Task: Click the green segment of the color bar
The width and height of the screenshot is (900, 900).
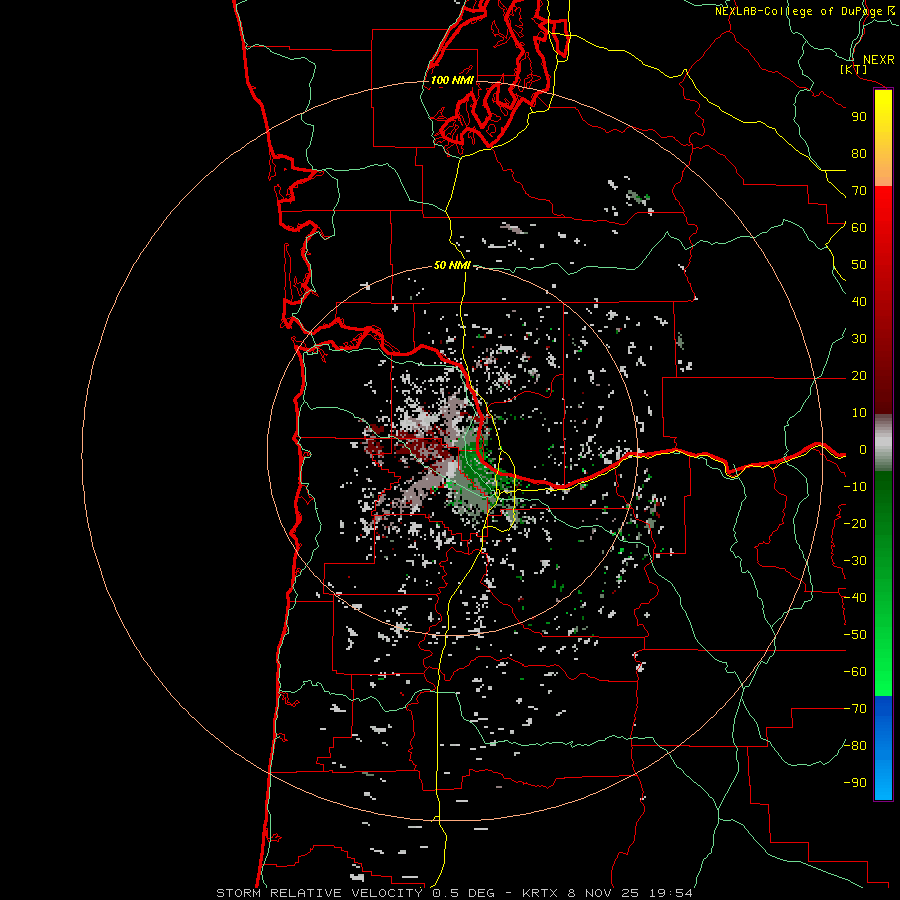Action: point(883,584)
